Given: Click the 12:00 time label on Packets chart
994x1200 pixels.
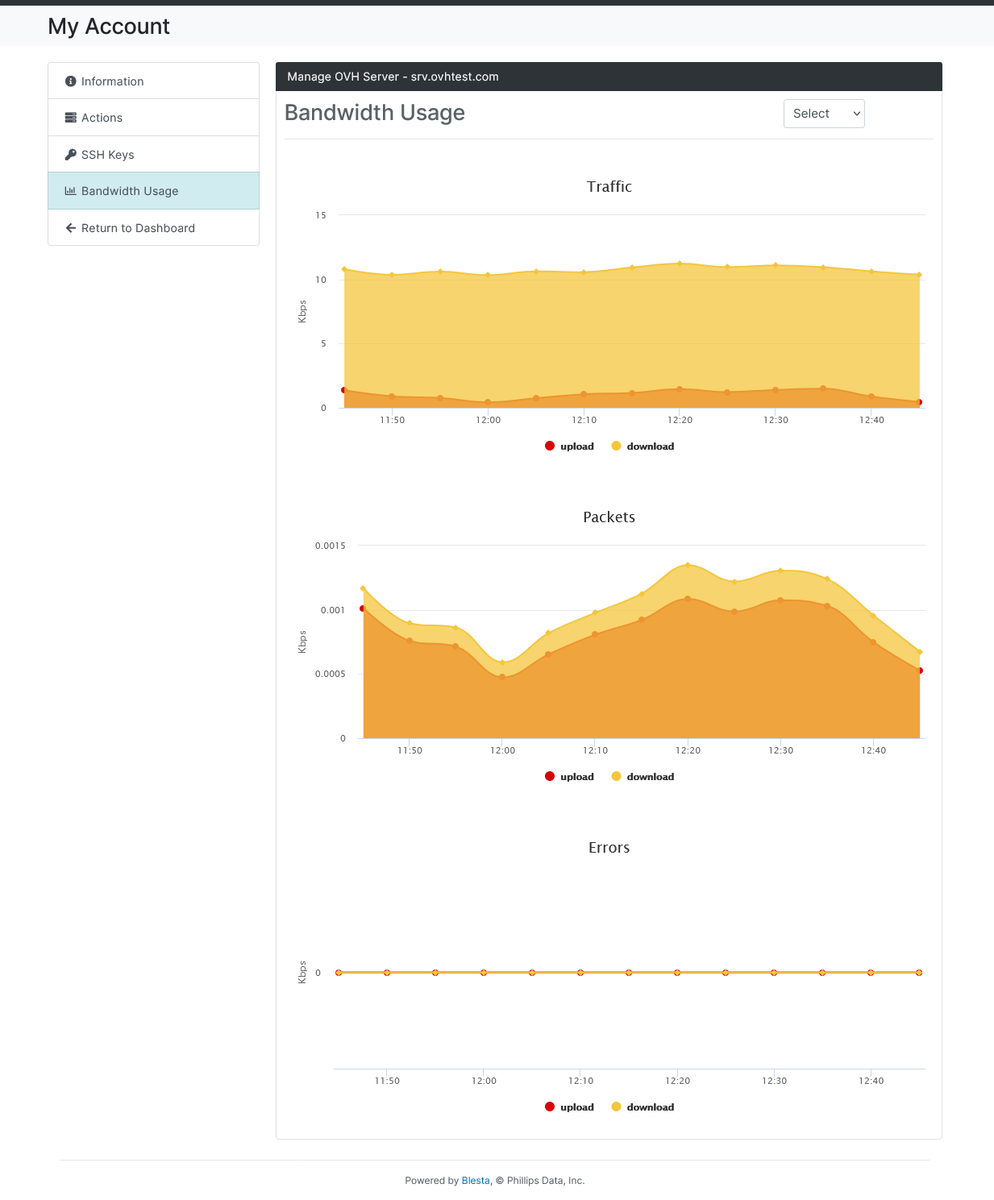Looking at the screenshot, I should pyautogui.click(x=502, y=750).
